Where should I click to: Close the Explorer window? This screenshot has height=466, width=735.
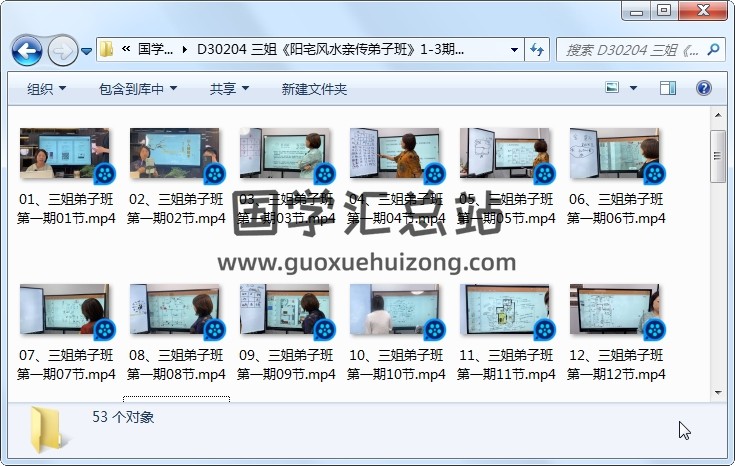point(703,11)
